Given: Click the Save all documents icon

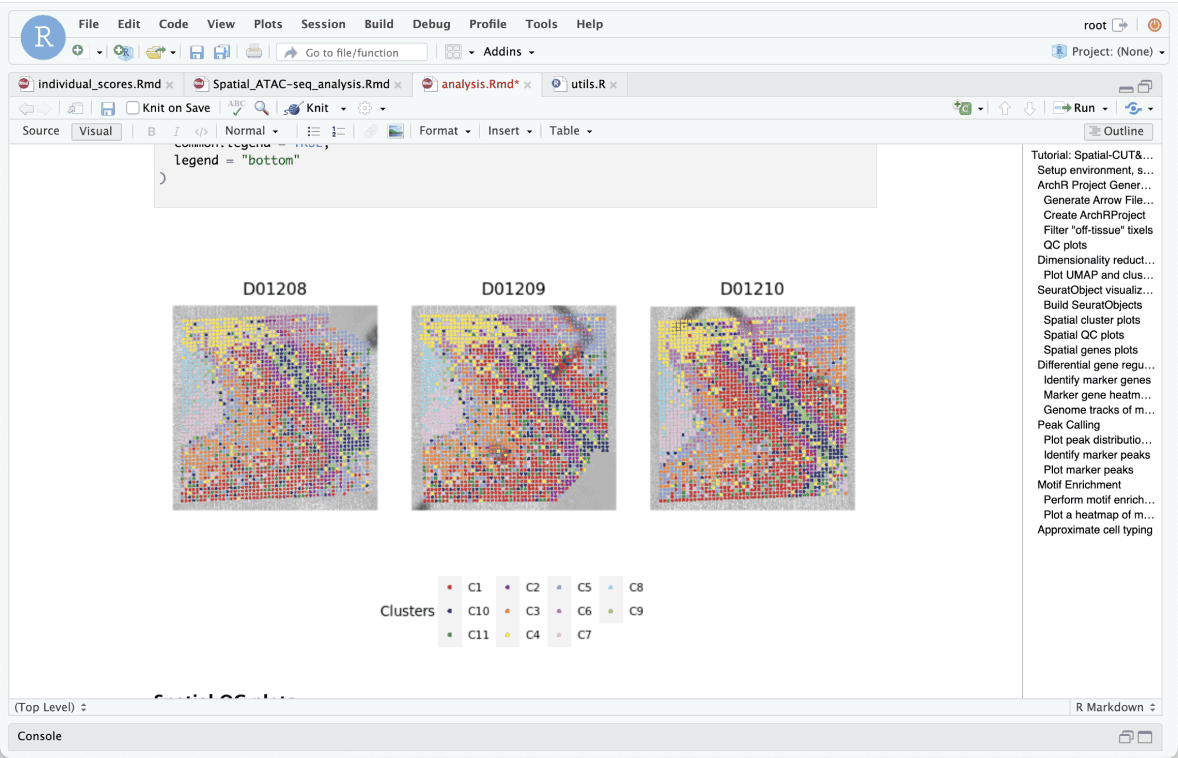Looking at the screenshot, I should point(221,52).
